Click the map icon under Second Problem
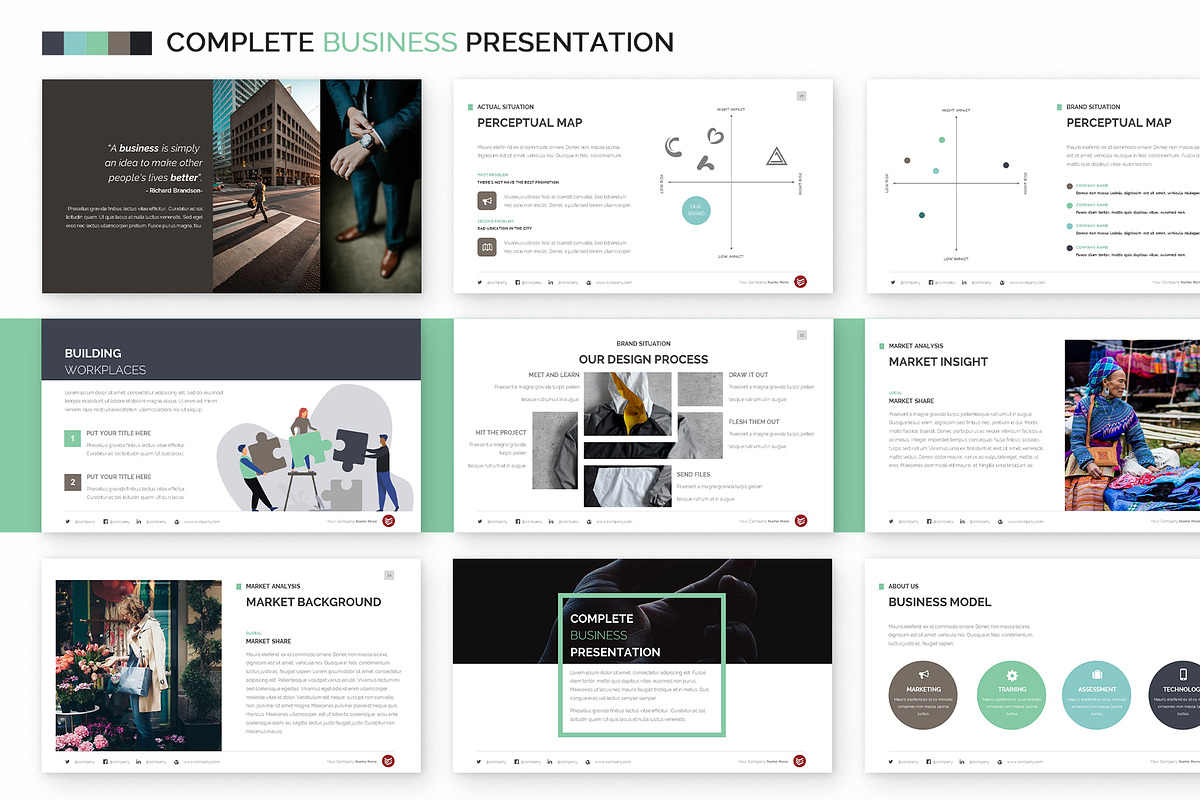Screen dimensions: 1200x800 point(486,247)
